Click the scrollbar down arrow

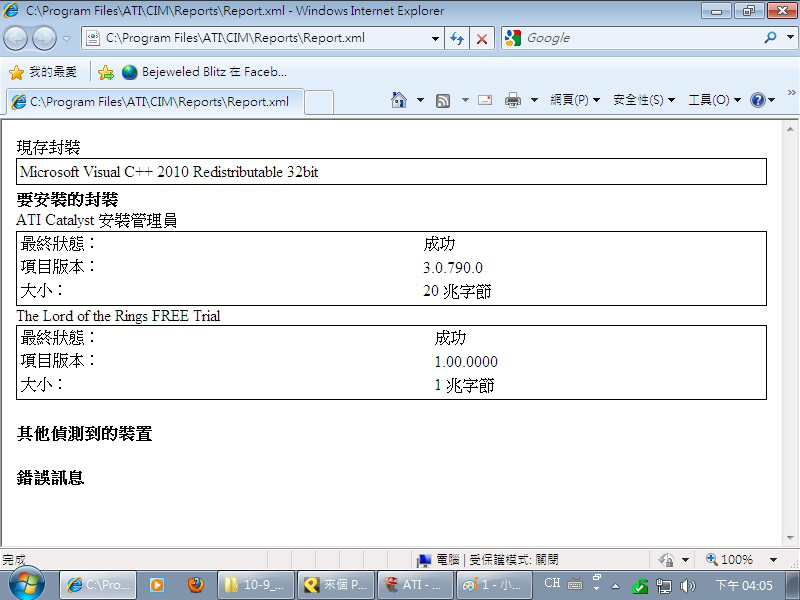(x=790, y=537)
